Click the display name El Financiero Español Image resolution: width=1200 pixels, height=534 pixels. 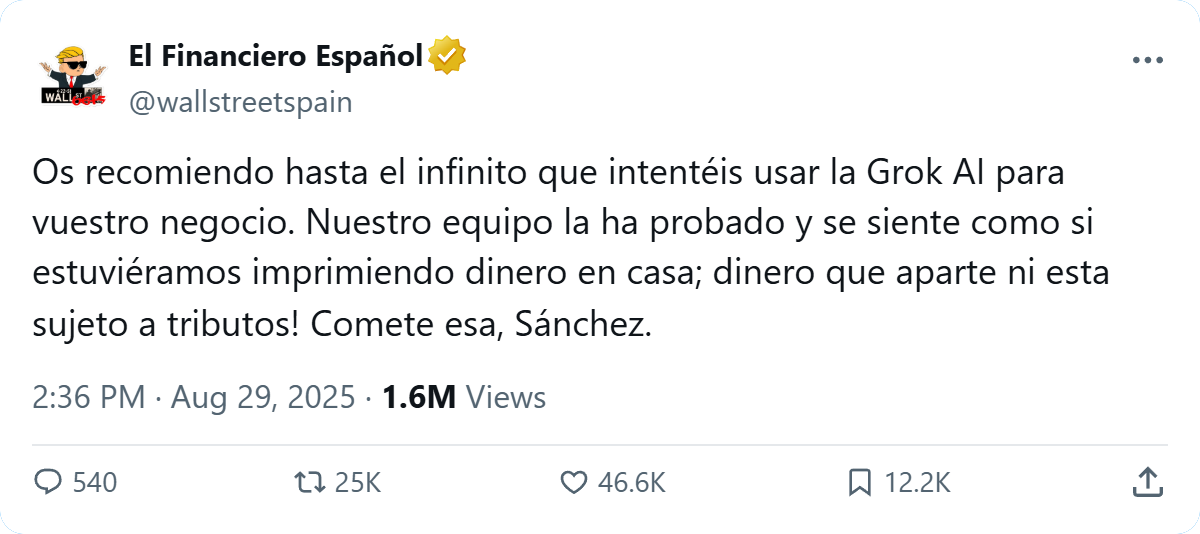(x=275, y=57)
